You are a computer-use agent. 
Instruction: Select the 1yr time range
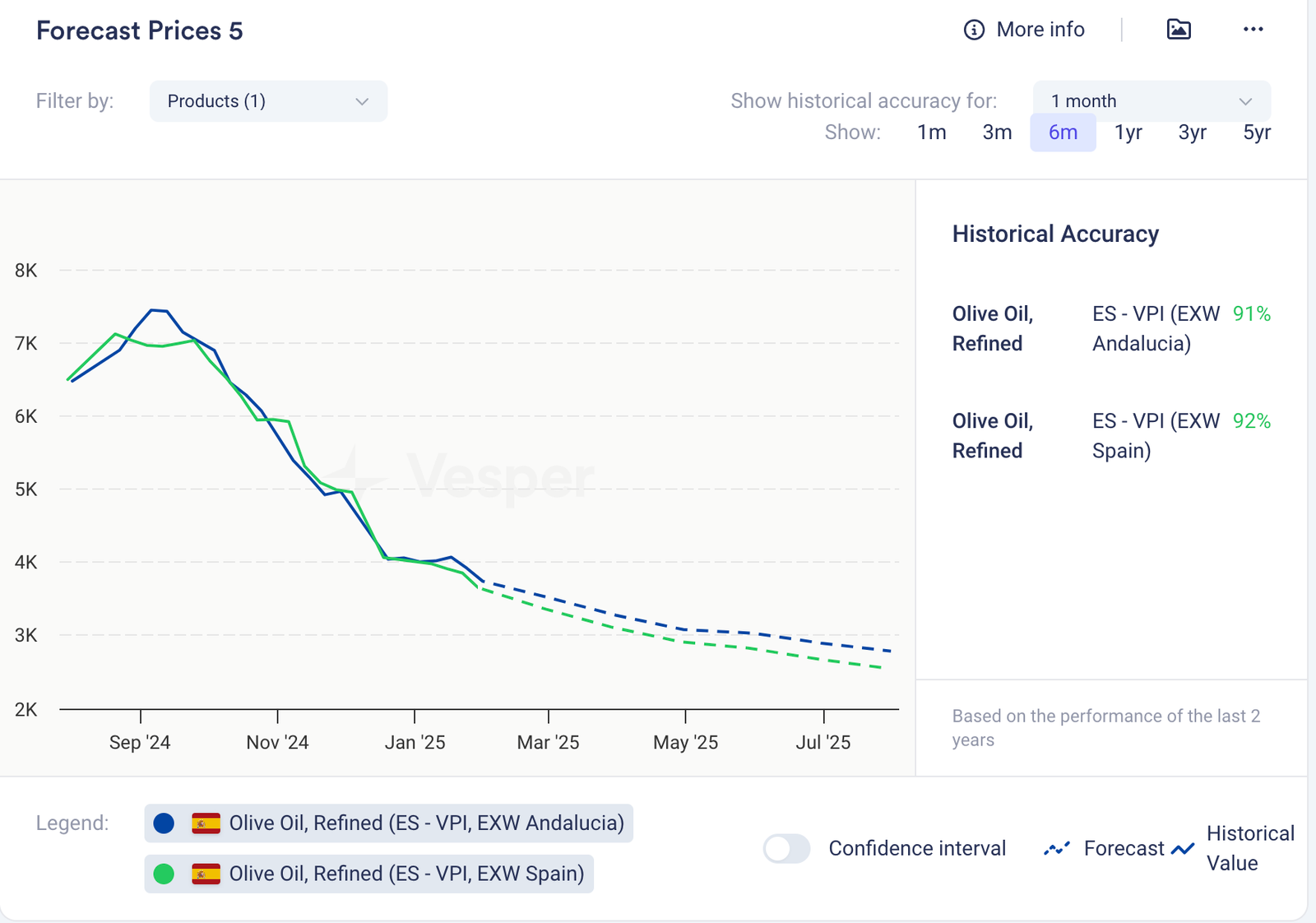tap(1128, 132)
